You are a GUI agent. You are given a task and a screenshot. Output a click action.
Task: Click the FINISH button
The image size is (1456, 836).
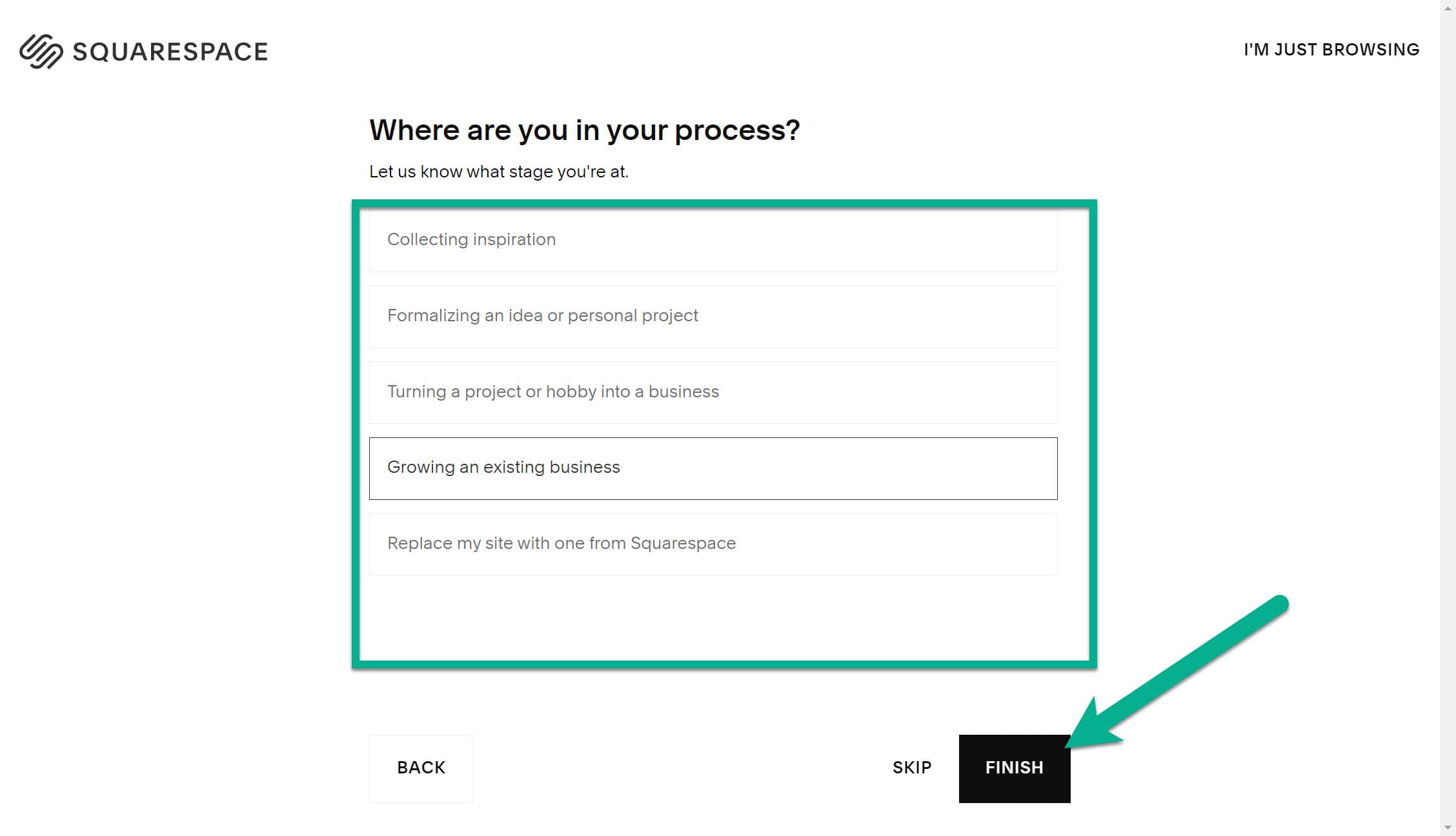pos(1014,768)
